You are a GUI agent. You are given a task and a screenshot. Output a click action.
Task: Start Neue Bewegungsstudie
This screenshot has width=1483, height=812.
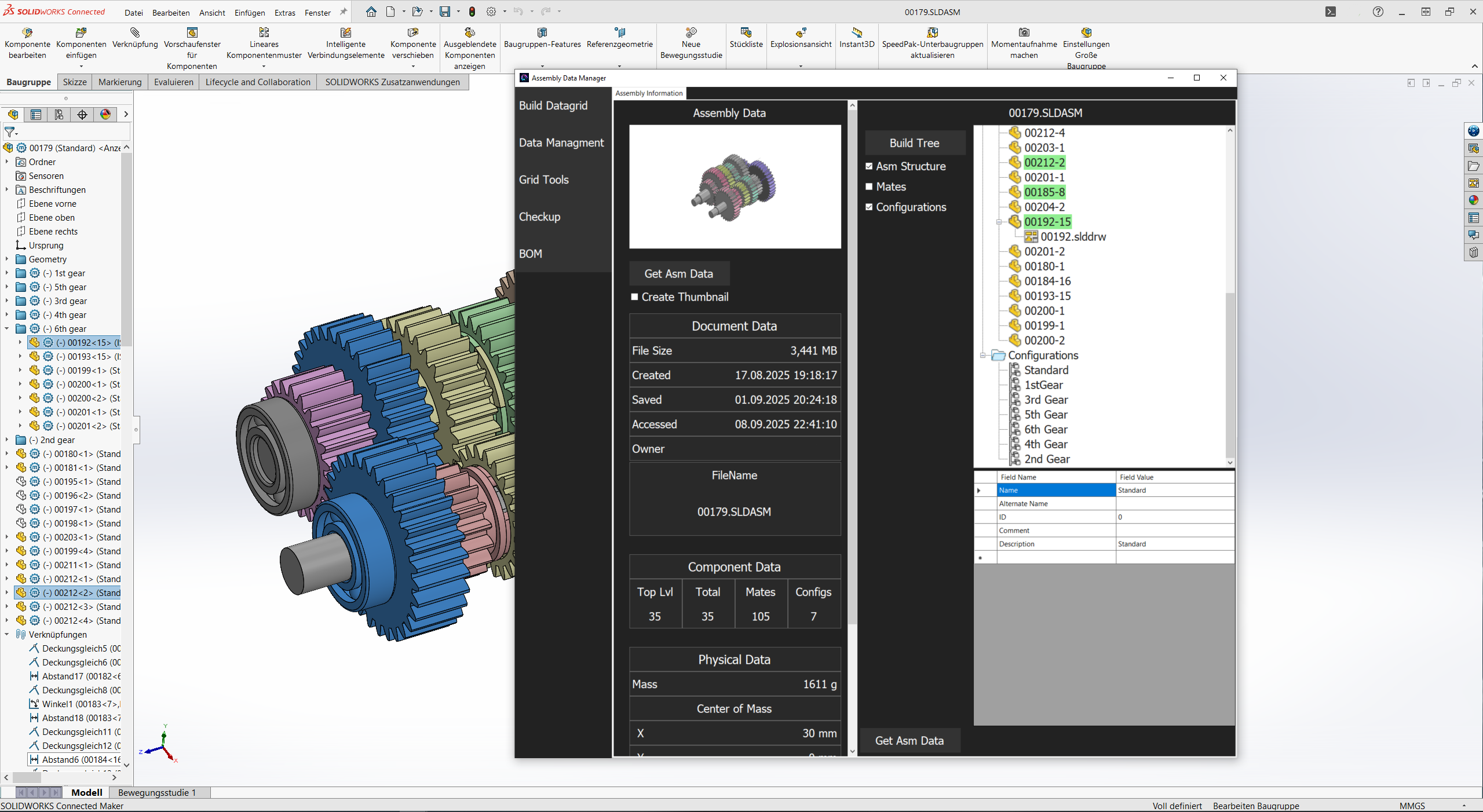(x=691, y=32)
